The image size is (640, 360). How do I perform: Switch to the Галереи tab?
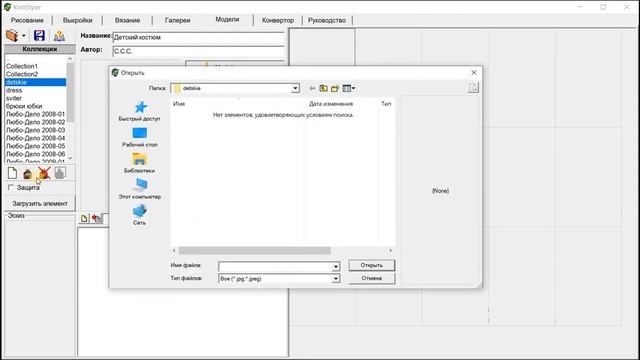[178, 20]
